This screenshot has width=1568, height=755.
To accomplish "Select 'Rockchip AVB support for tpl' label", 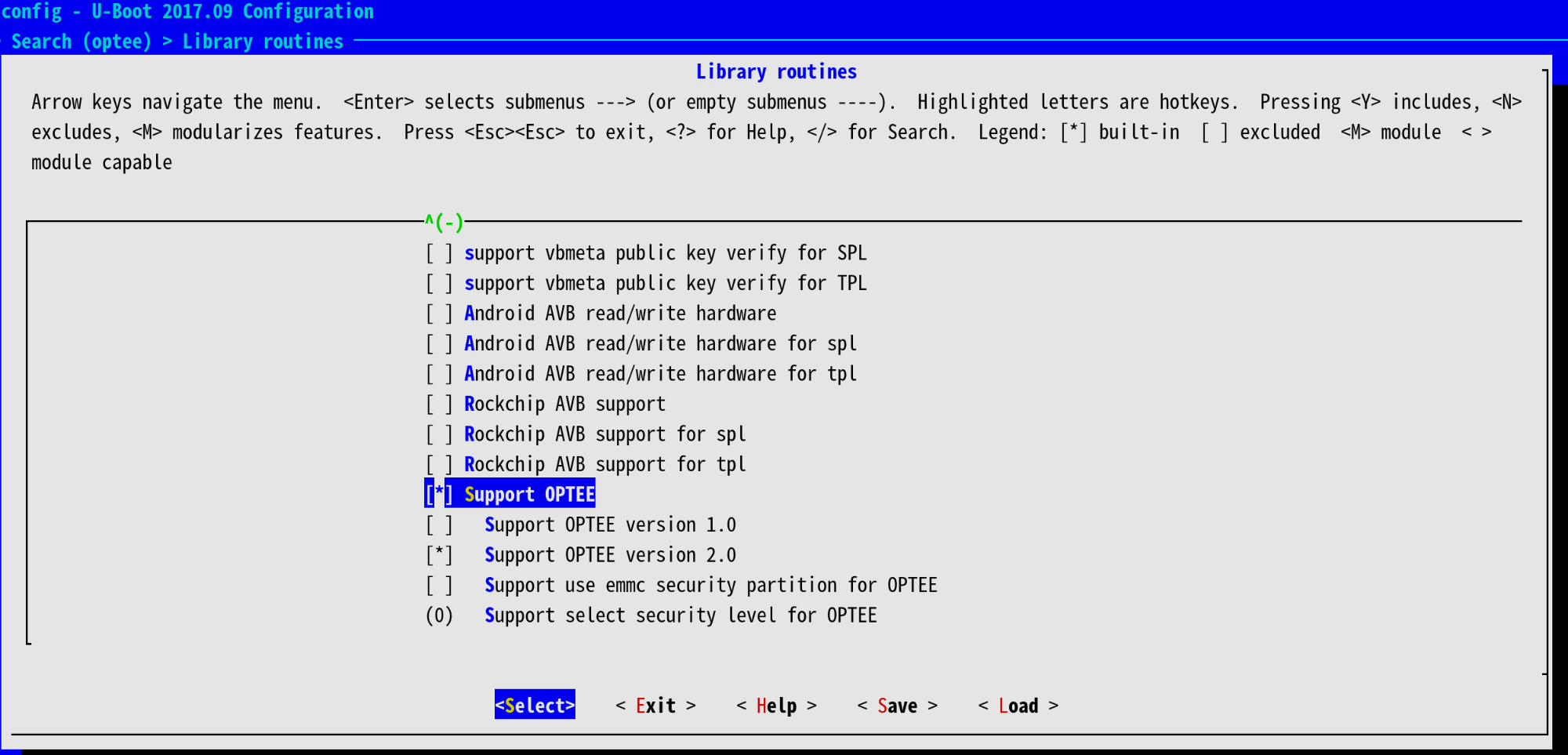I will pyautogui.click(x=605, y=464).
